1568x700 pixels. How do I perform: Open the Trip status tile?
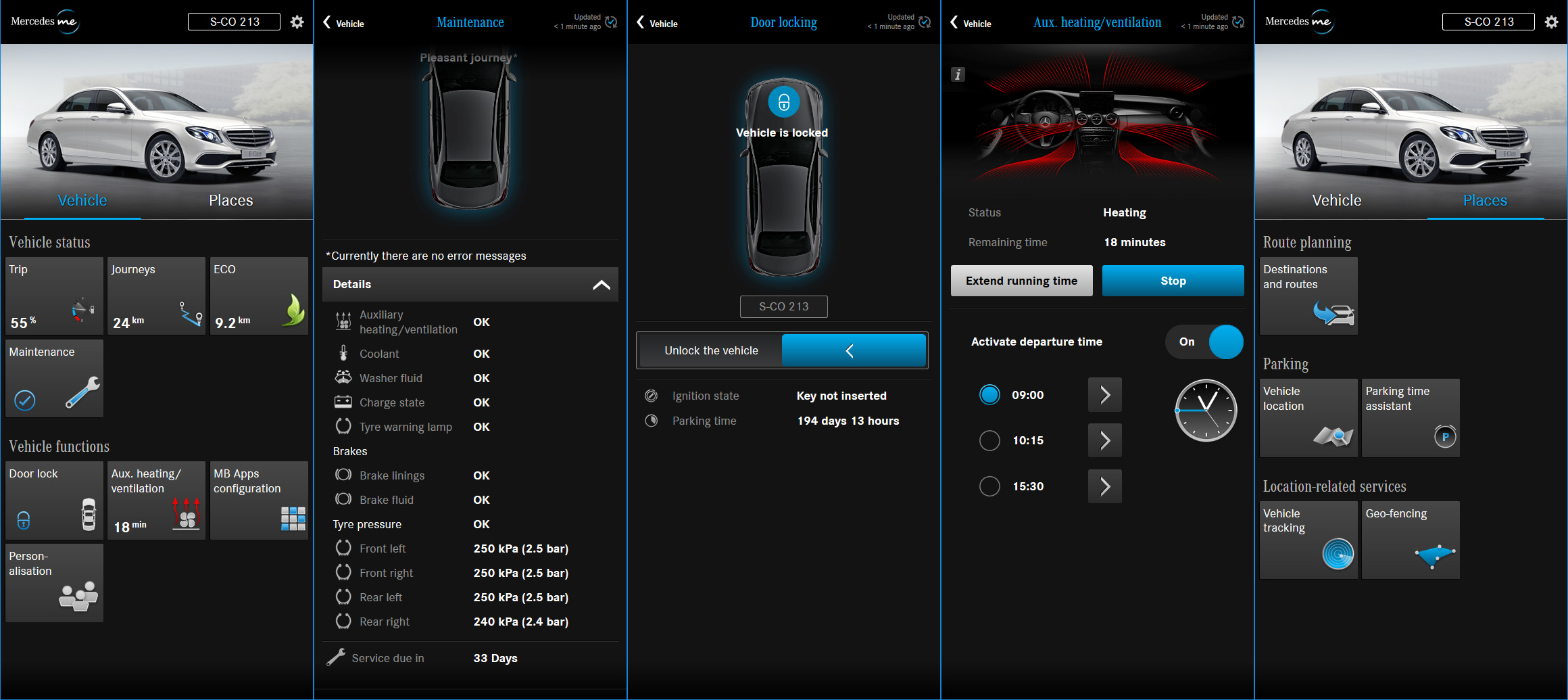pos(55,296)
